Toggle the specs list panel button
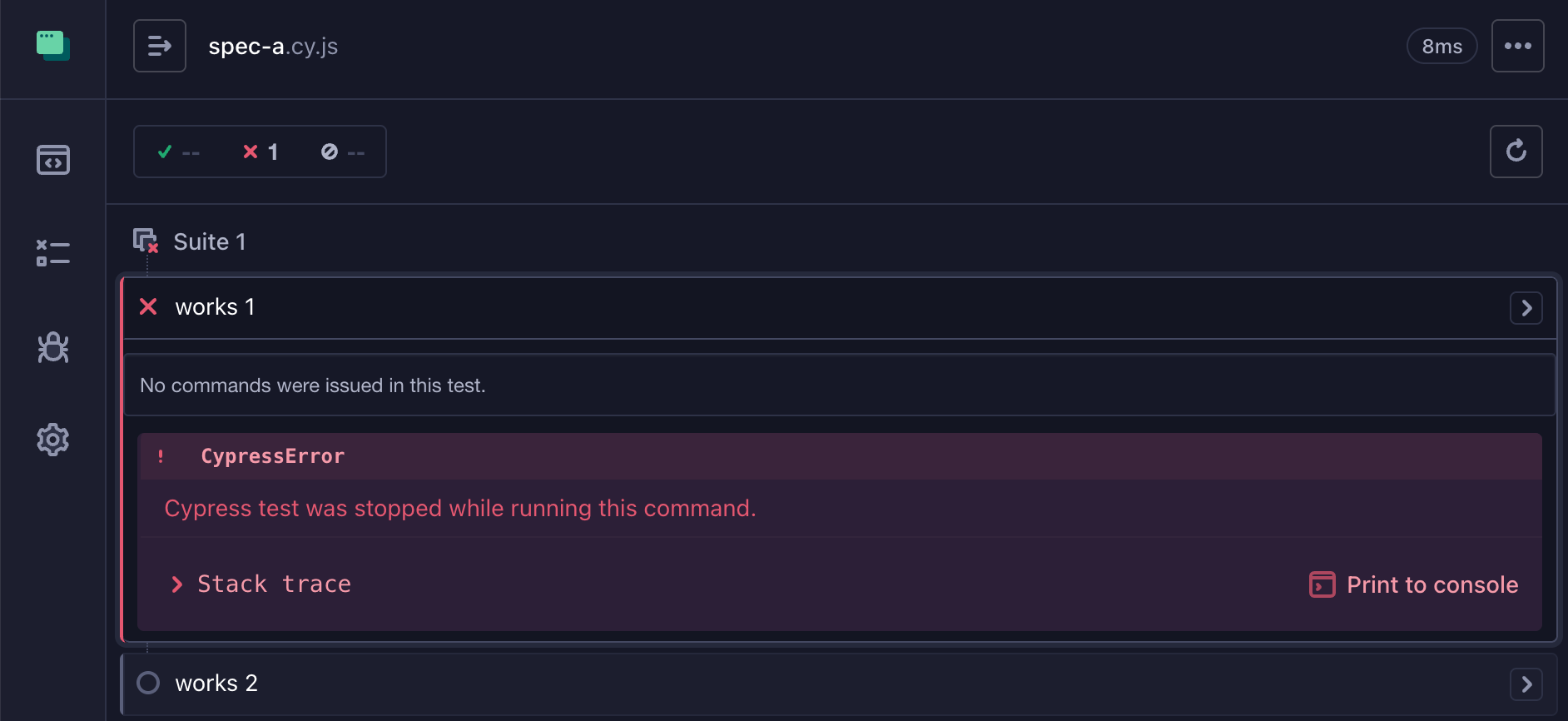This screenshot has height=721, width=1568. (160, 46)
